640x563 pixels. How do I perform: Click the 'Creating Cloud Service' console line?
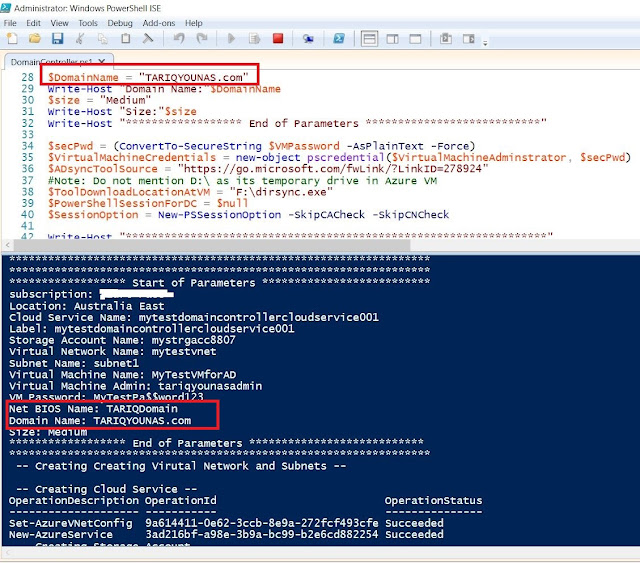[106, 489]
